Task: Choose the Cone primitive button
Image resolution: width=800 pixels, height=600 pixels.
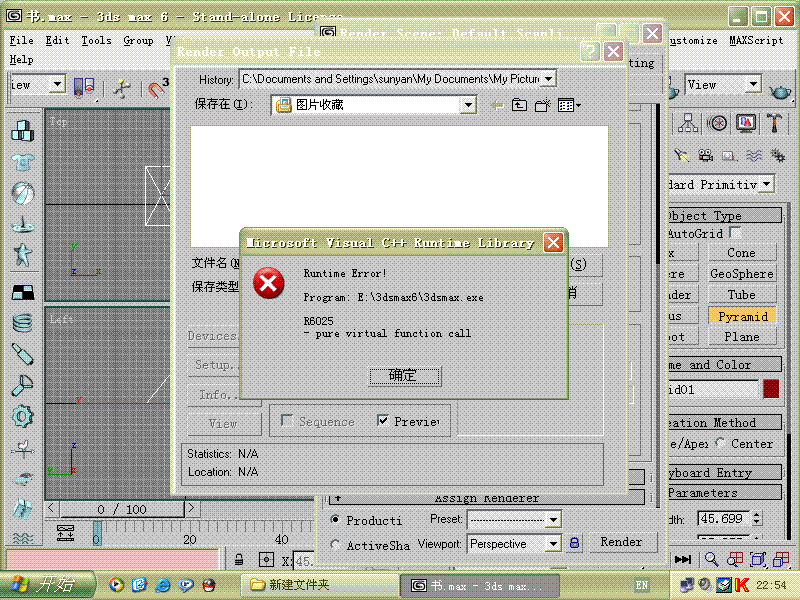Action: click(741, 253)
